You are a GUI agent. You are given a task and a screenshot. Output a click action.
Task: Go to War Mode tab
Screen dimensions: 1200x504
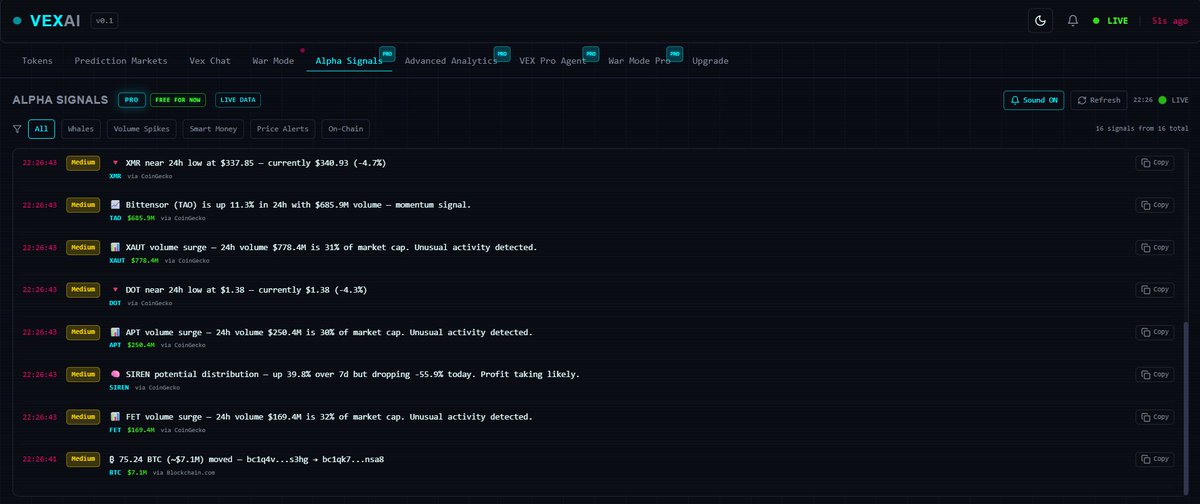273,61
